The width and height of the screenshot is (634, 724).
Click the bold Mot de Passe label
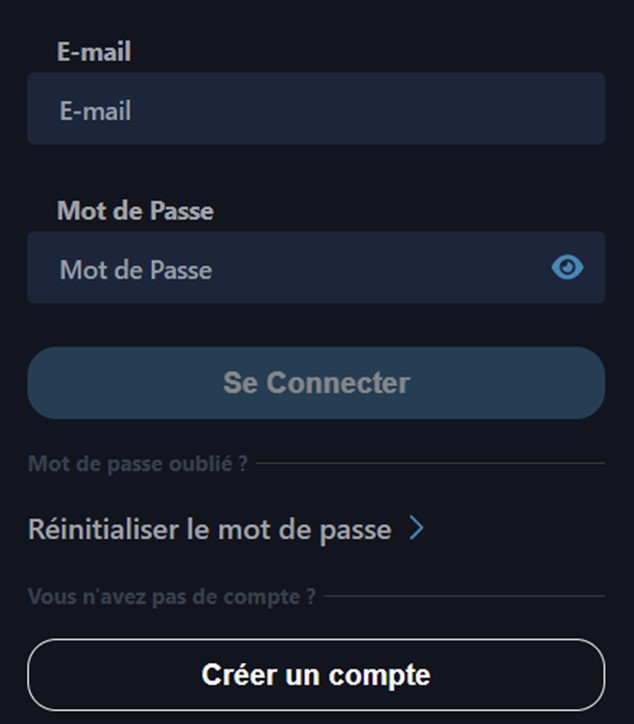tap(135, 211)
